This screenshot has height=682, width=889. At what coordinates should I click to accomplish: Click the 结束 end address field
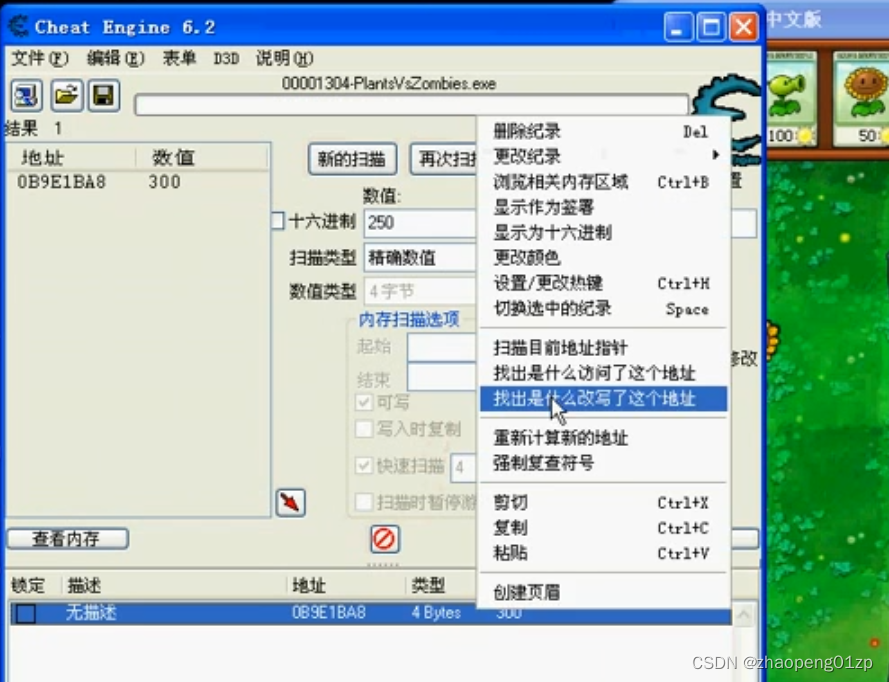click(441, 377)
